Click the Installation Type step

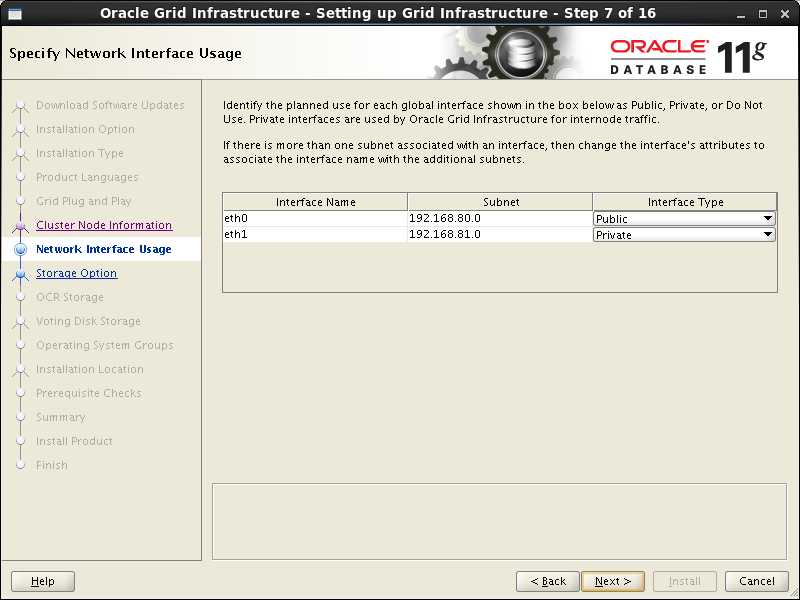80,153
